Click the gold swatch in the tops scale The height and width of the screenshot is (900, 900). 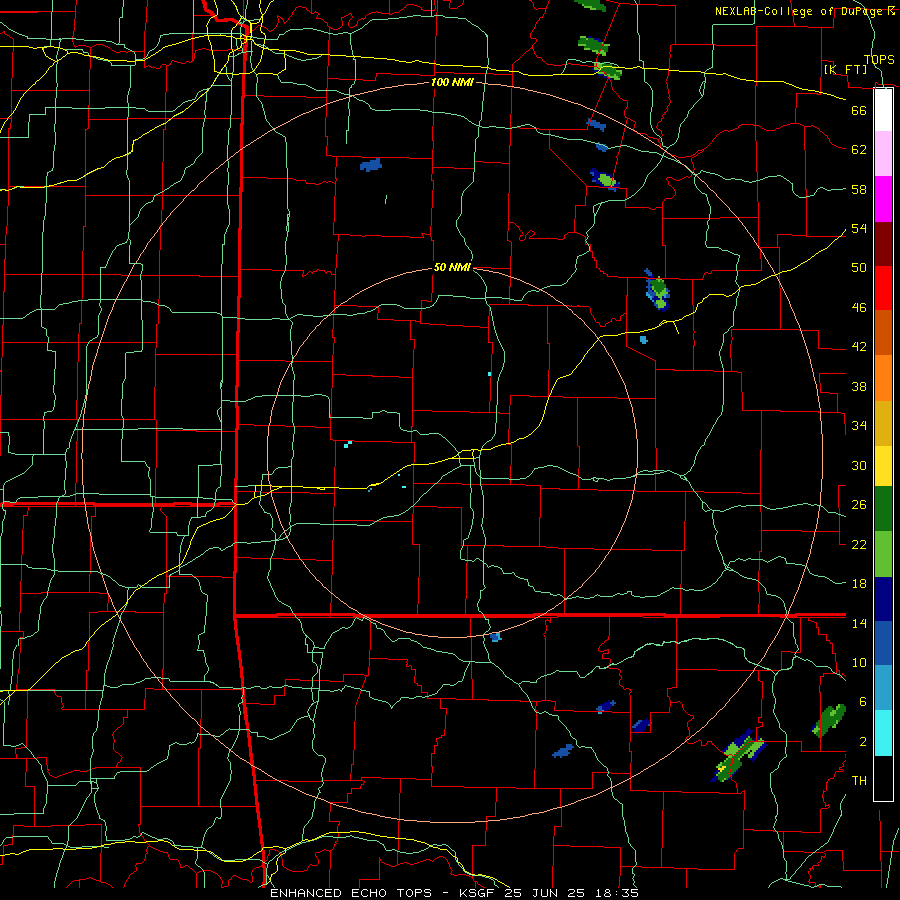click(x=883, y=422)
